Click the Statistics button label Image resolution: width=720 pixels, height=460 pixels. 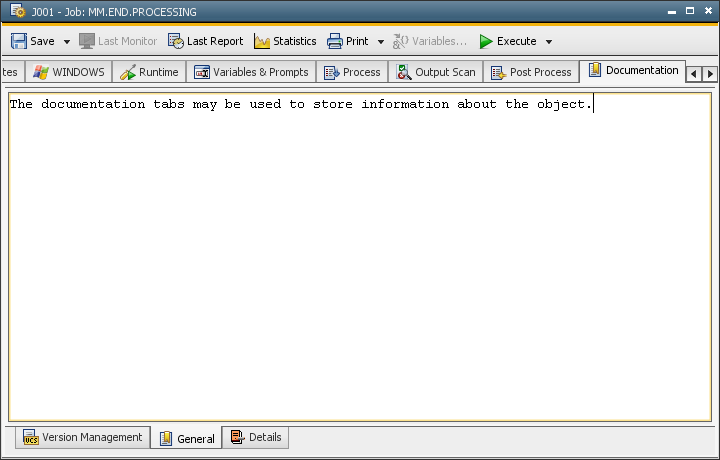tap(295, 41)
